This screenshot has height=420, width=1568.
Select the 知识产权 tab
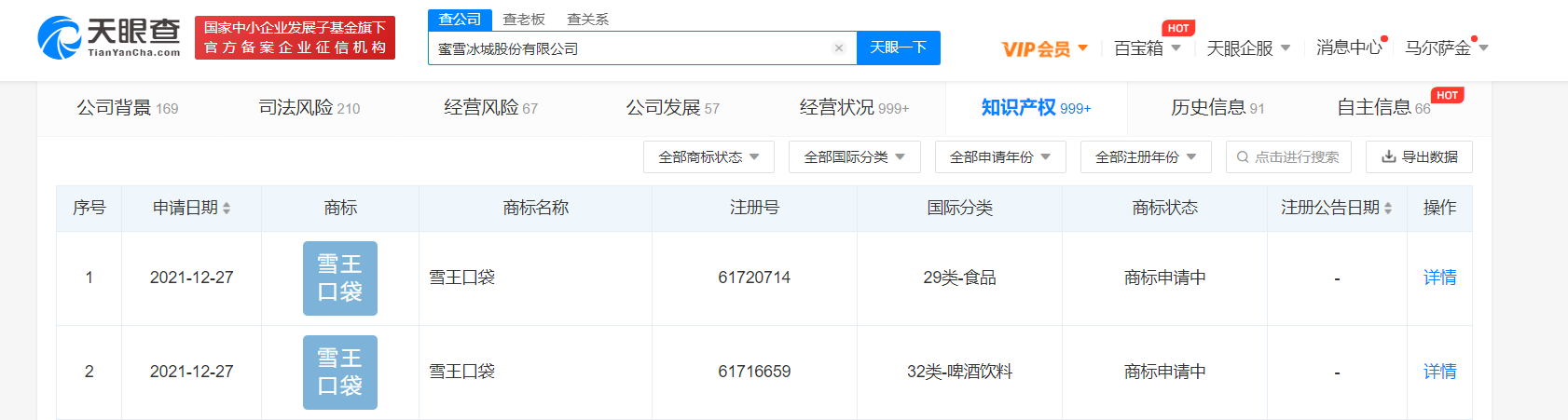click(1037, 108)
